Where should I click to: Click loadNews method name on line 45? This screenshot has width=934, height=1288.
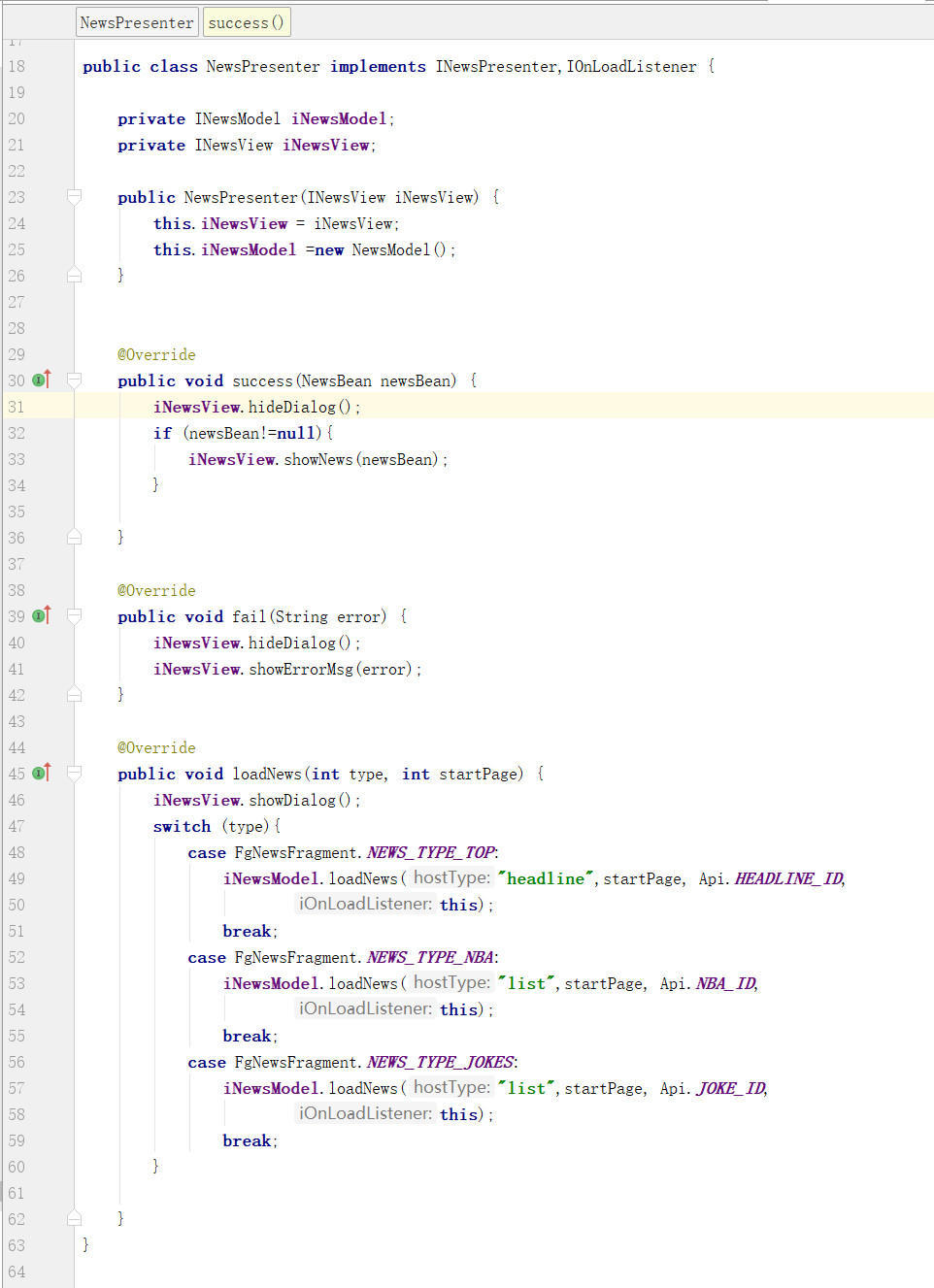point(267,774)
